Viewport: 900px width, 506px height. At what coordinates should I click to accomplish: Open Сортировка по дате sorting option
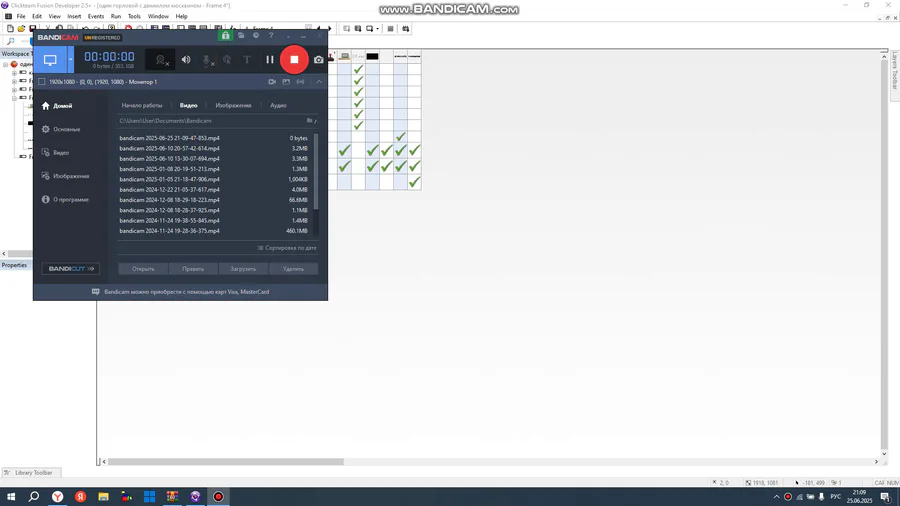coord(287,248)
